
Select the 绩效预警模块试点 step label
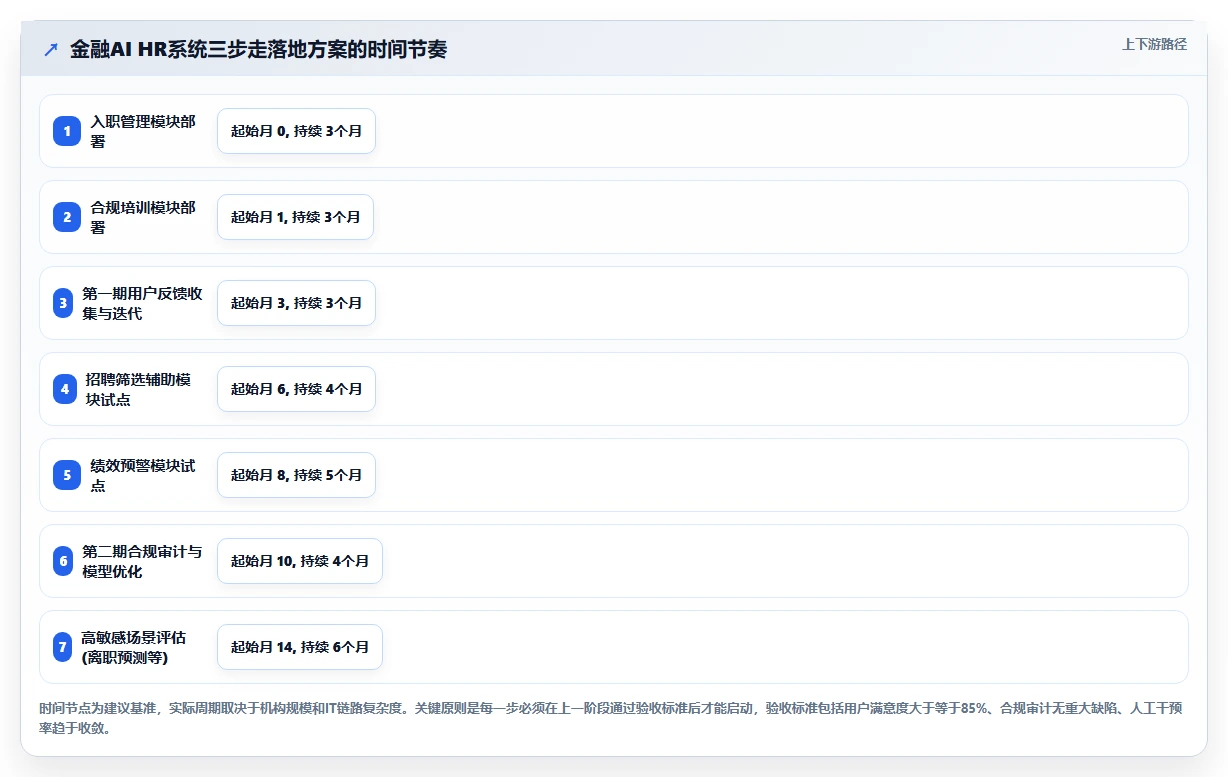click(143, 475)
